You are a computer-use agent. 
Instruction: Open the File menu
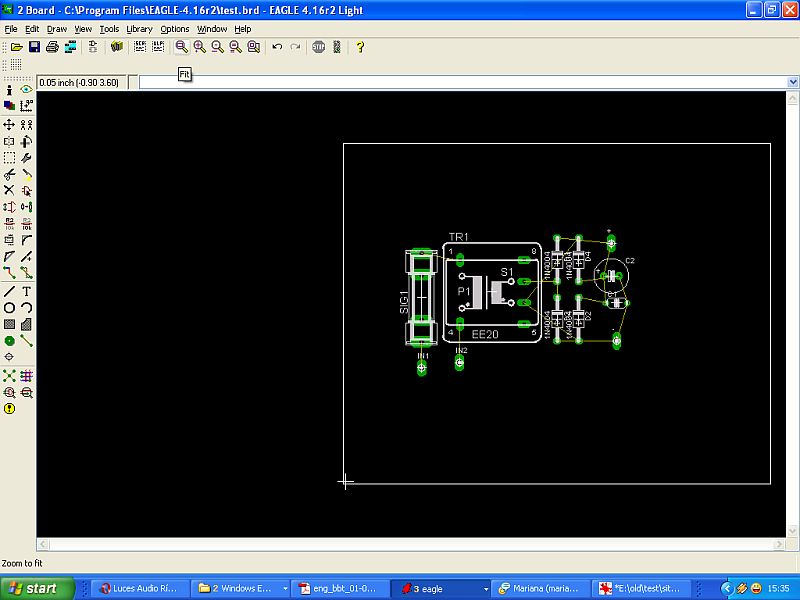(11, 29)
